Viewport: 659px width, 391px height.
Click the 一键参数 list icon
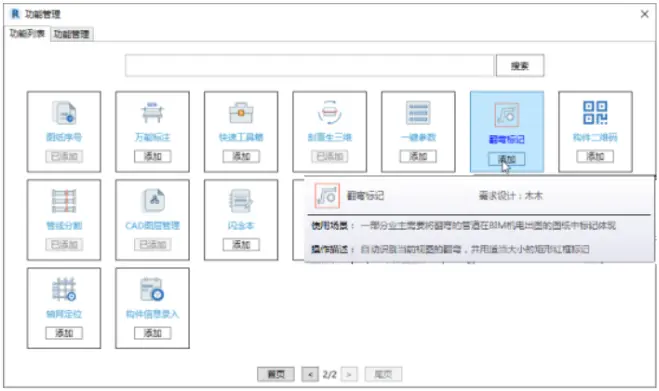tap(418, 113)
